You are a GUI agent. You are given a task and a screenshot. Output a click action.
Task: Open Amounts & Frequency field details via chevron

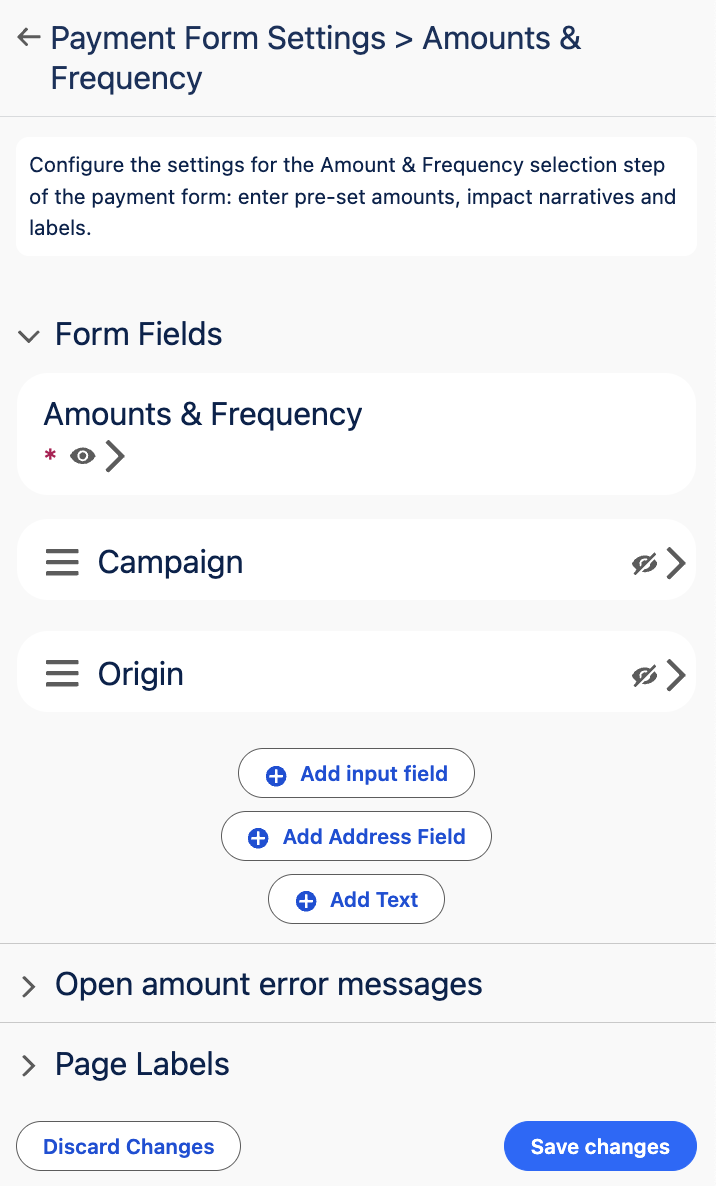click(114, 456)
